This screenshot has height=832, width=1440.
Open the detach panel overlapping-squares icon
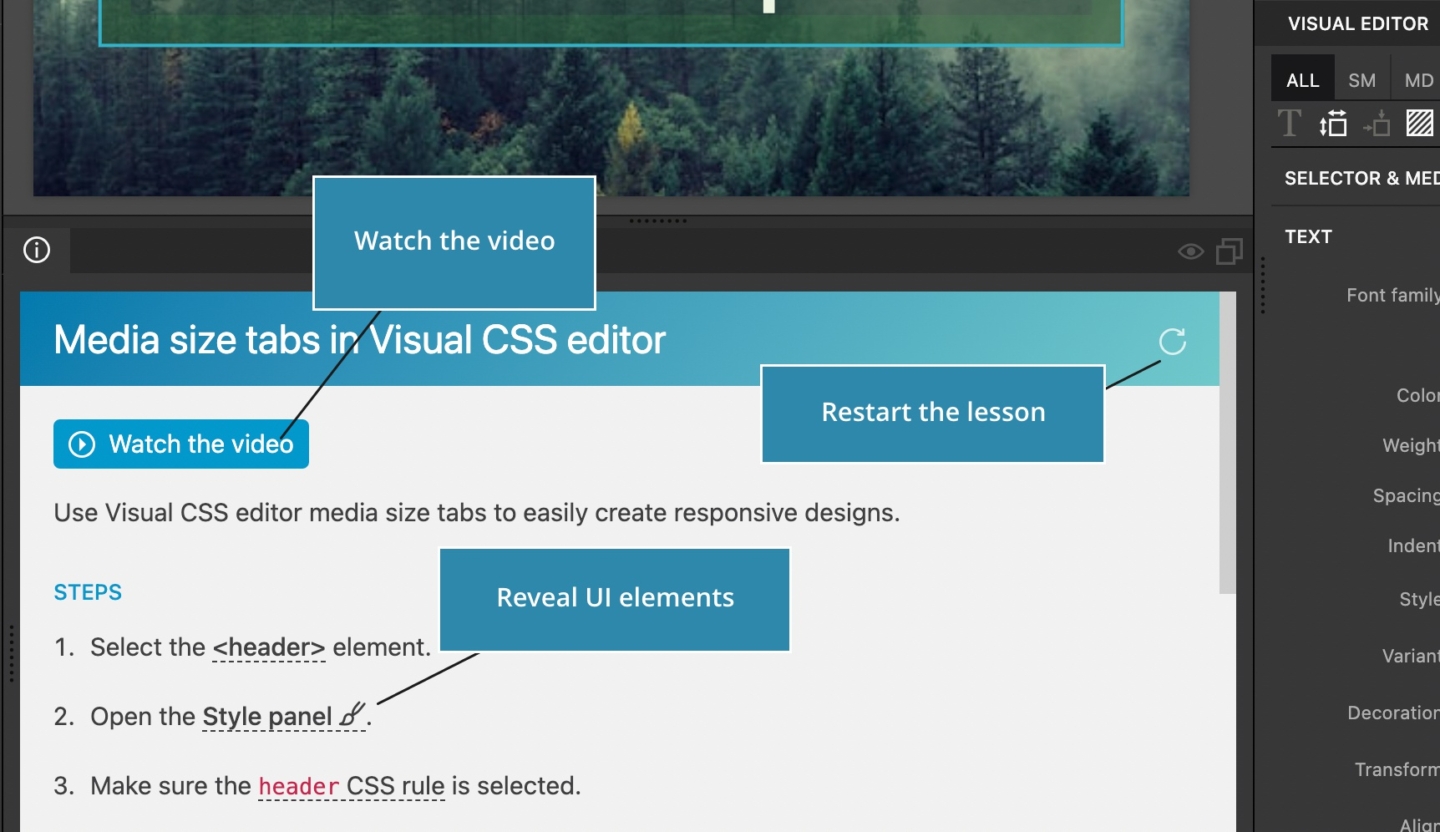click(x=1229, y=251)
